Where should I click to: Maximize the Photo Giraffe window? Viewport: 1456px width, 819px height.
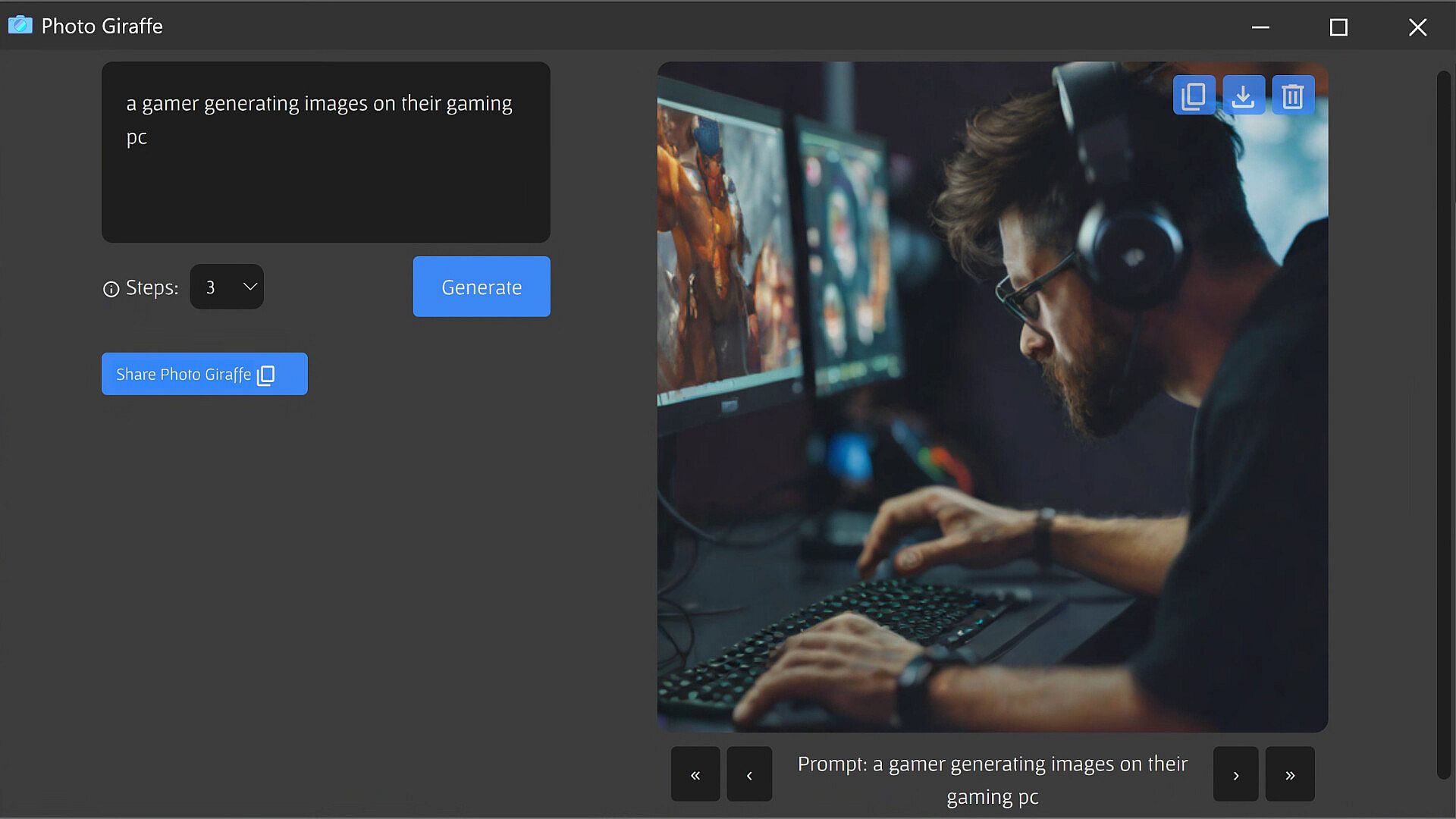click(1338, 27)
